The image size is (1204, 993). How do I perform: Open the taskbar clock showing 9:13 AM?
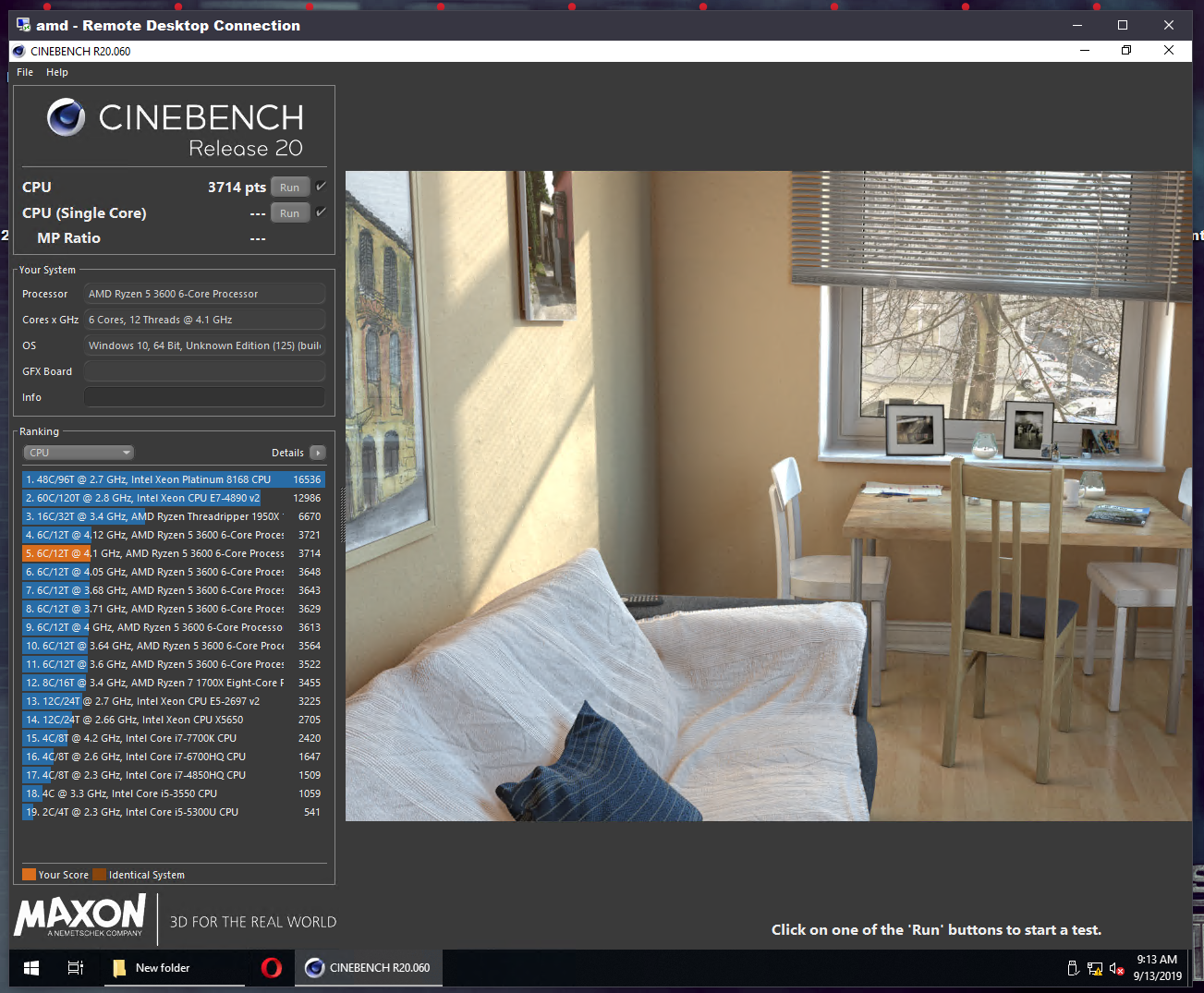click(1157, 968)
